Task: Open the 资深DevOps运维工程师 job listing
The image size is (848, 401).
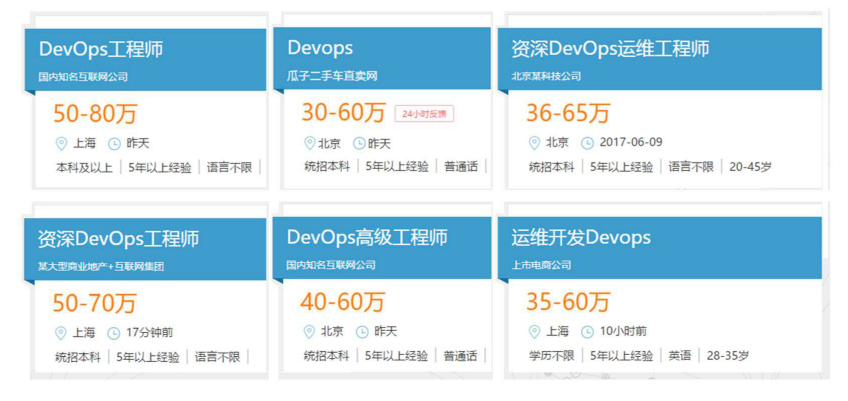Action: tap(610, 49)
